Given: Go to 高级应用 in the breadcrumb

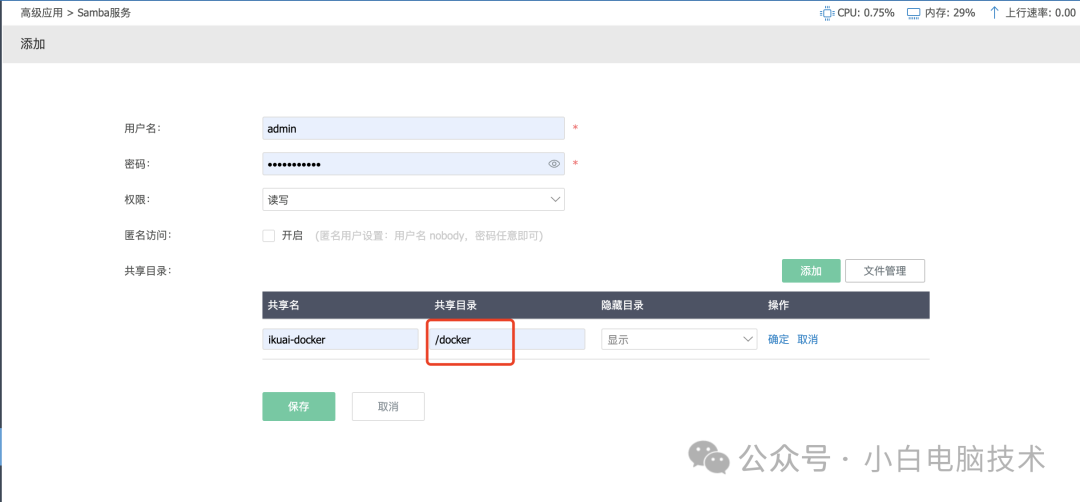Looking at the screenshot, I should (x=42, y=12).
